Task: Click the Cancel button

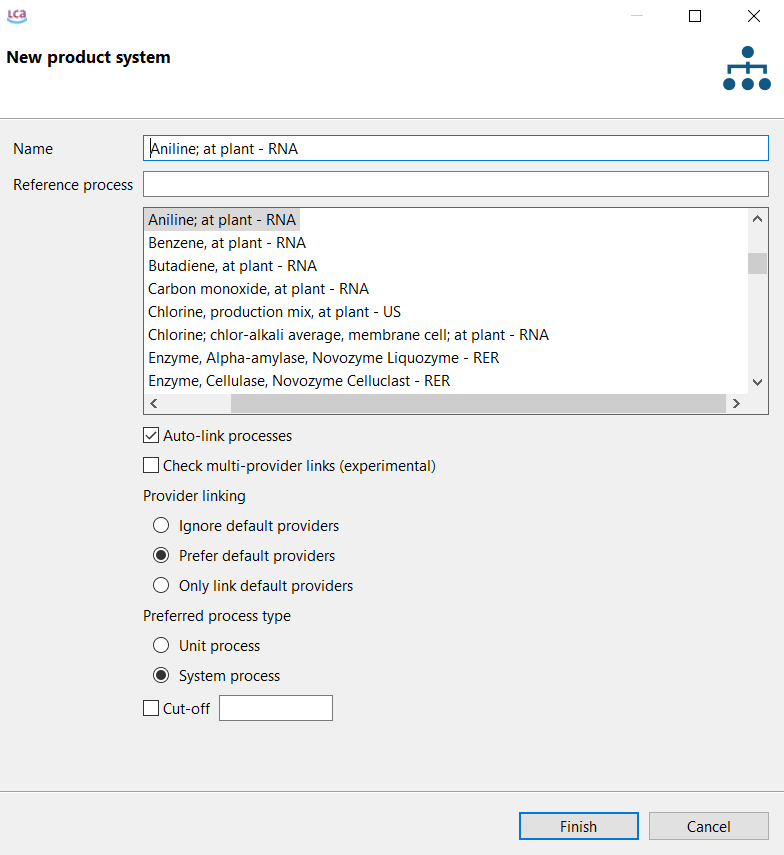Action: click(708, 826)
